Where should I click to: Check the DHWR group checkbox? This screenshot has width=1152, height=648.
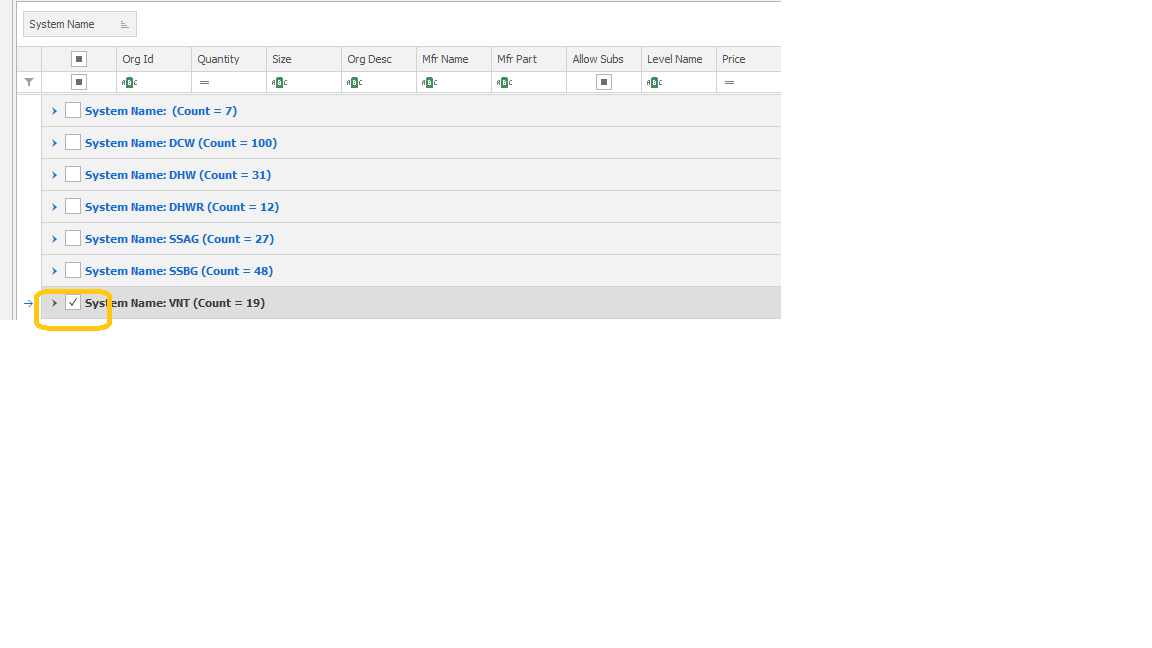click(x=73, y=206)
